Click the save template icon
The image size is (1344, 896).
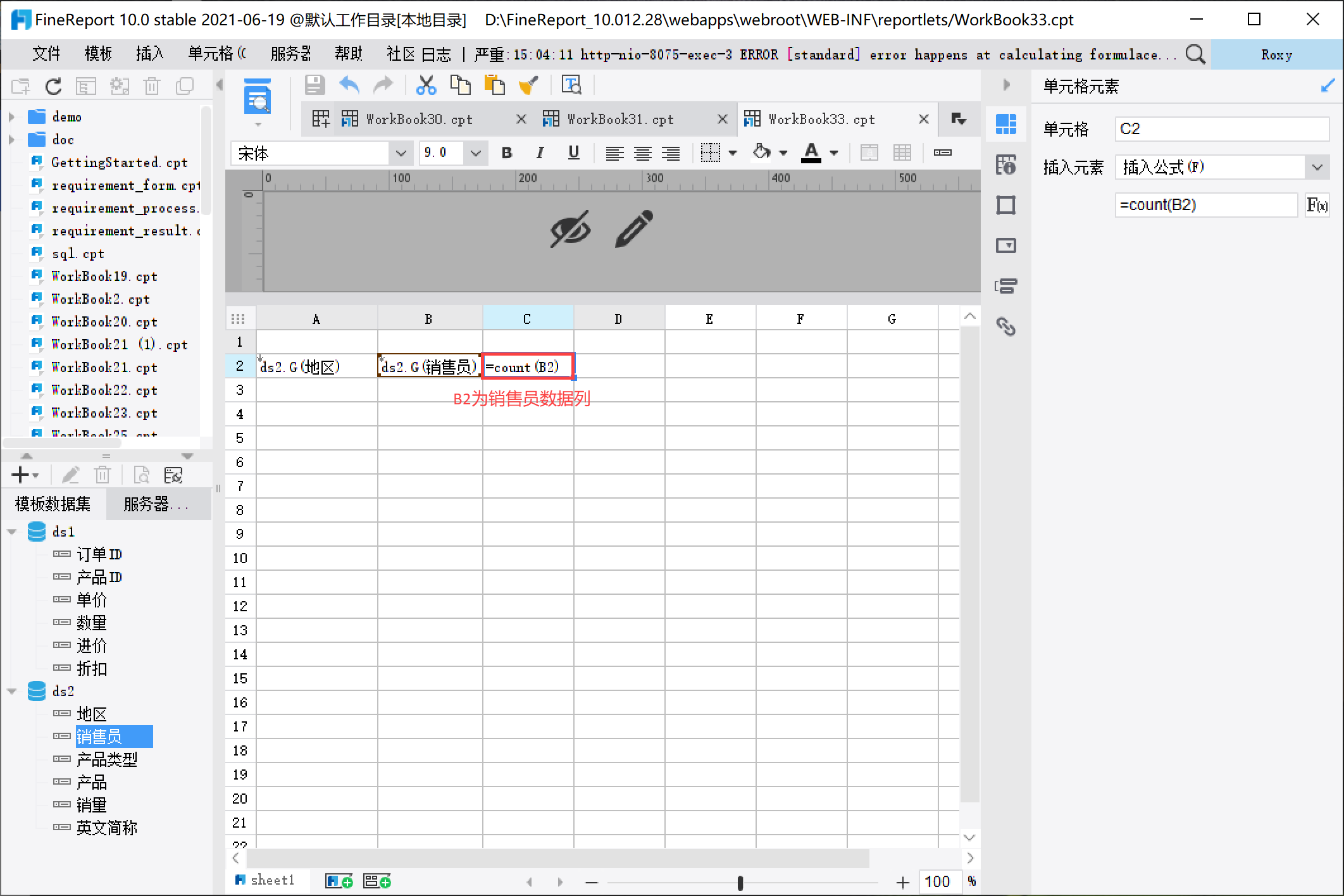click(314, 85)
